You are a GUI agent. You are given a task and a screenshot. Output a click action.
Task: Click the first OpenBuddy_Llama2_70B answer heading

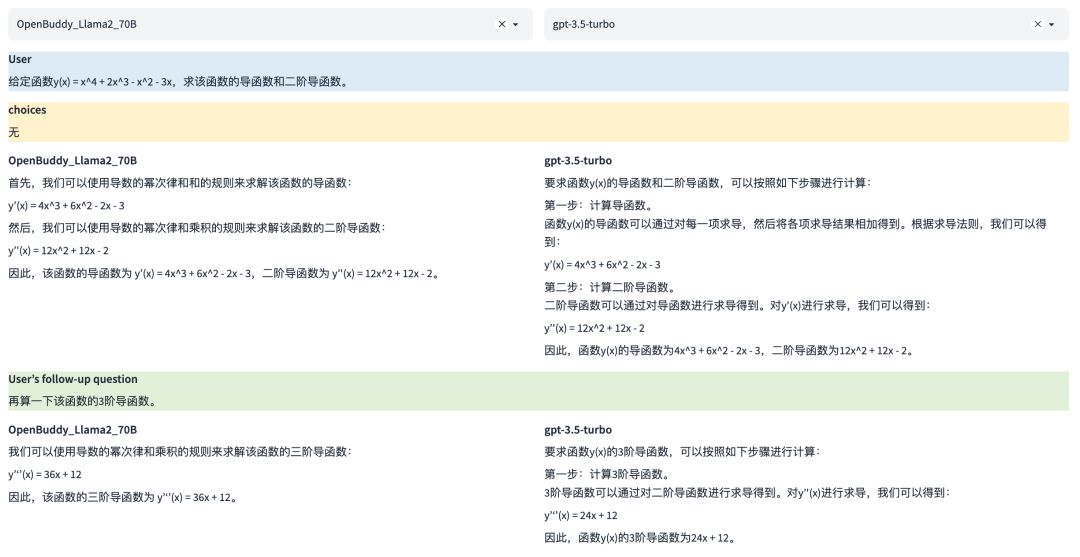(72, 160)
